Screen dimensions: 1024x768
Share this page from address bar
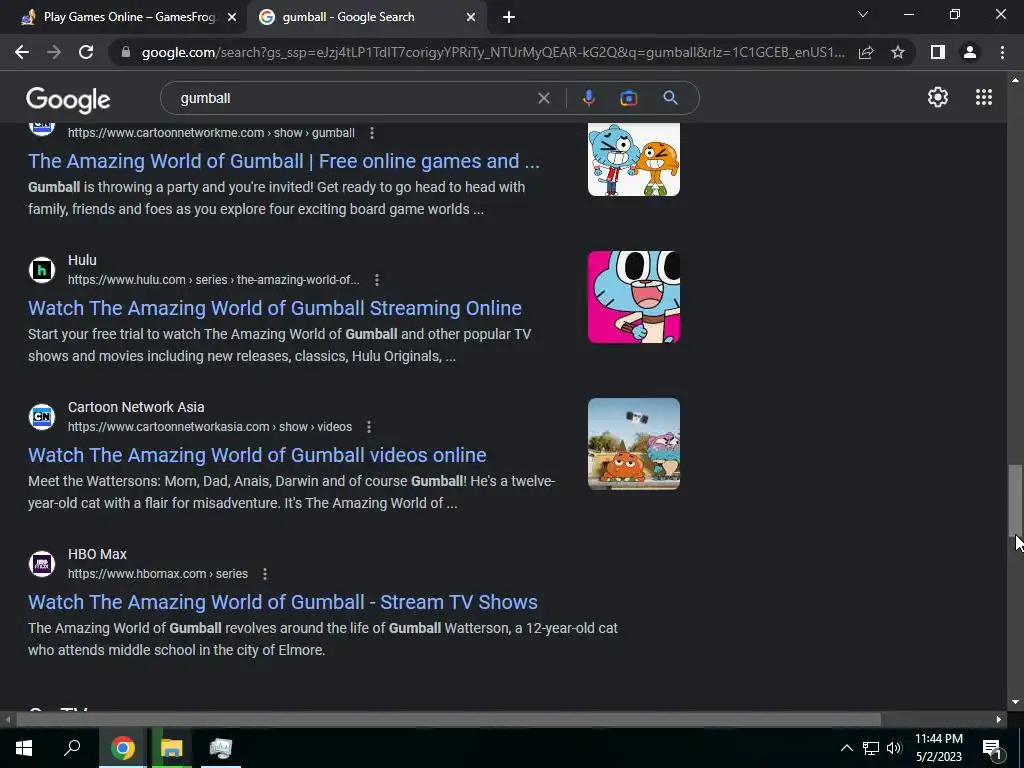[866, 52]
